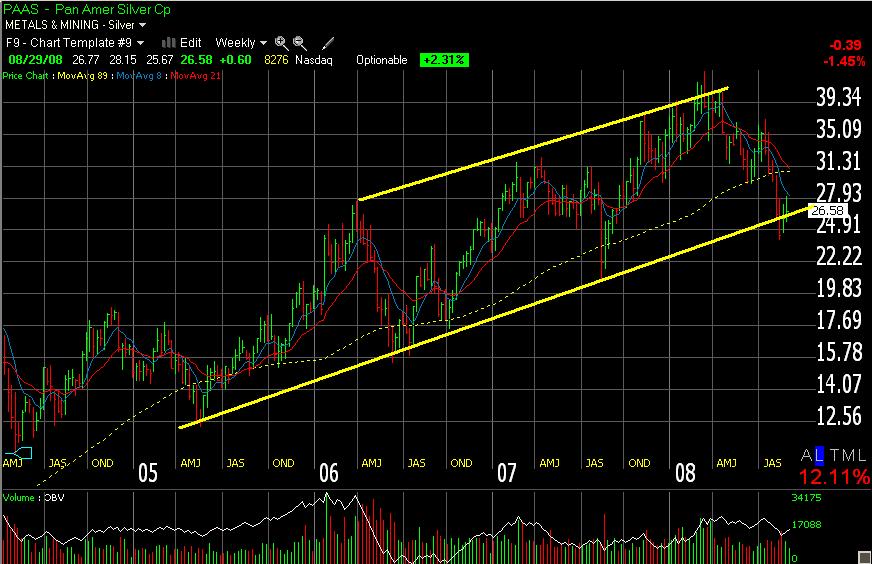Click the last L letter after M
The image size is (872, 564).
(x=861, y=456)
